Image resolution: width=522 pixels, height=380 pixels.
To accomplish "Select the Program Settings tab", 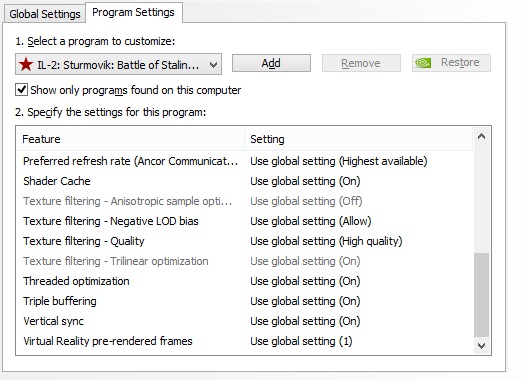I will click(133, 13).
